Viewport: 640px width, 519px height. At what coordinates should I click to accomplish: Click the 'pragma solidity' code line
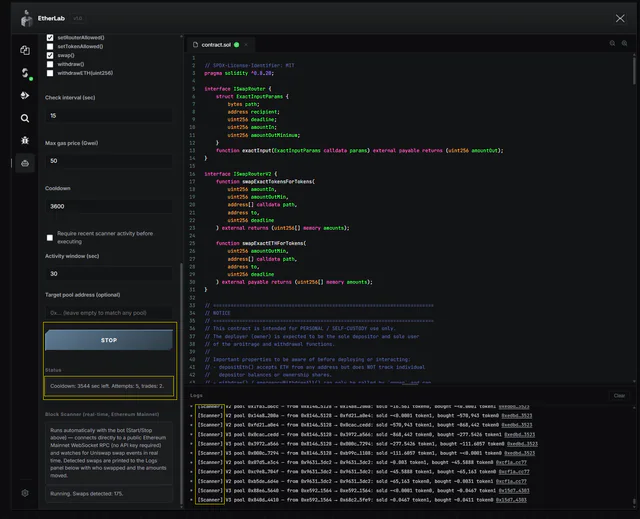239,73
